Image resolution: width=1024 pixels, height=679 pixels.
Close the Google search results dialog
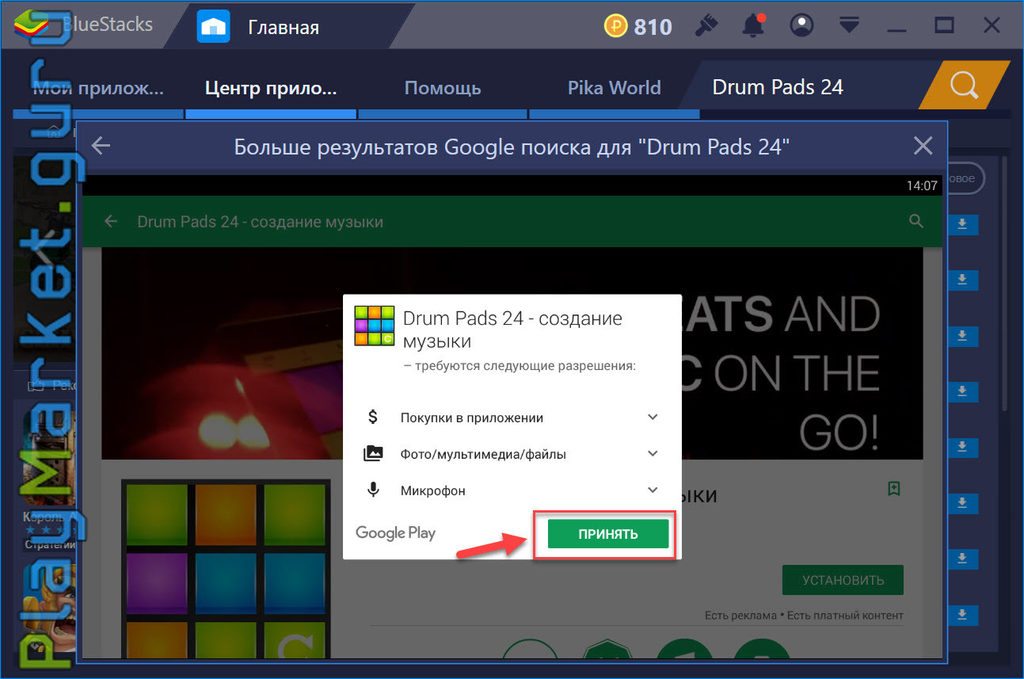tap(923, 146)
